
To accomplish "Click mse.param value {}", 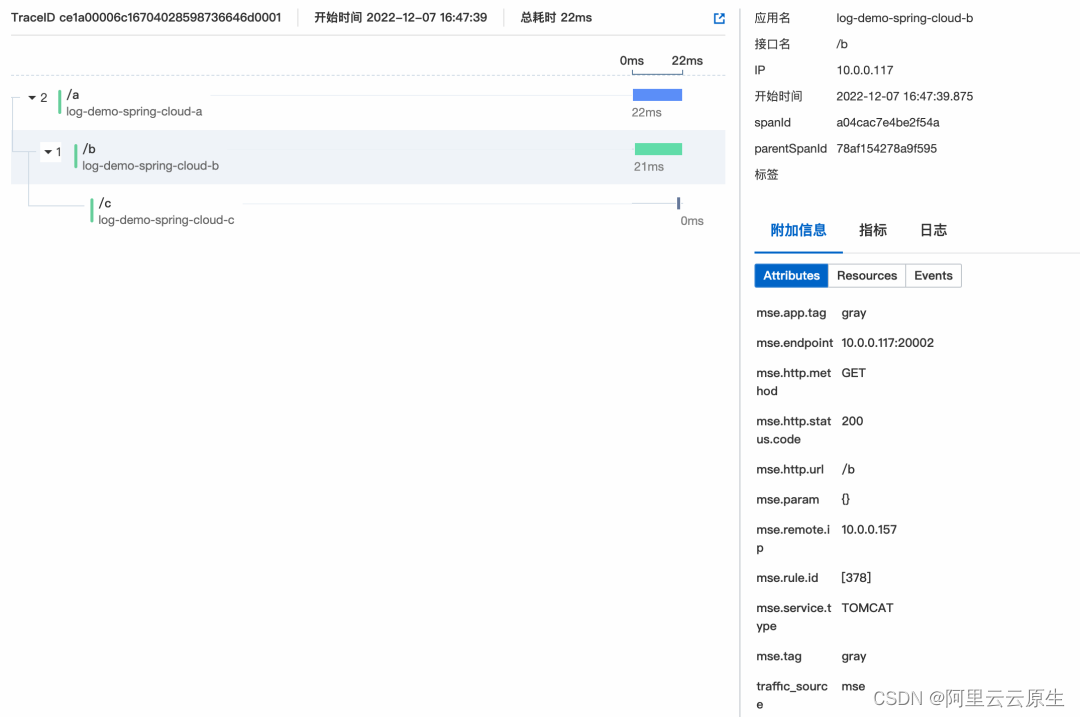I will click(846, 499).
